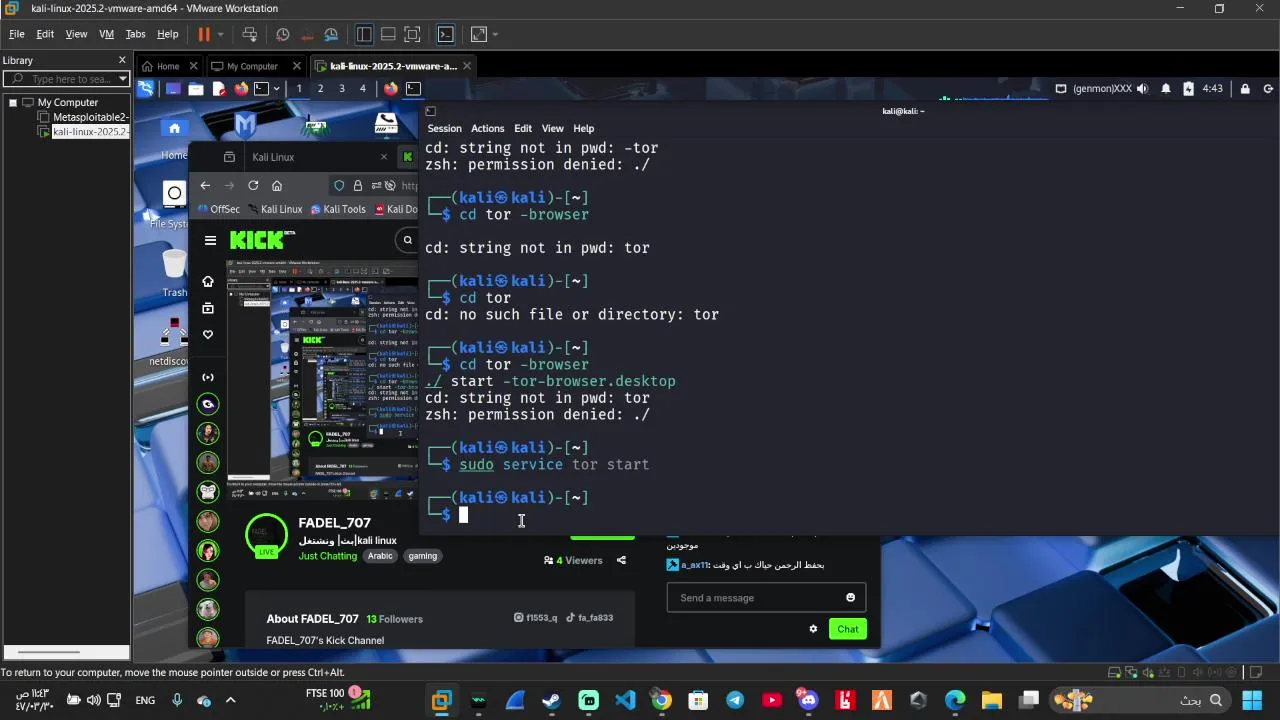Open chat settings gear icon
1280x720 pixels.
(x=813, y=629)
